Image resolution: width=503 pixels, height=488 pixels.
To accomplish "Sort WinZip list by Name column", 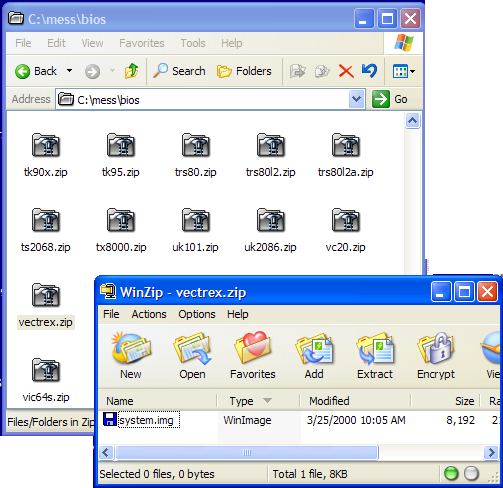I will point(158,401).
